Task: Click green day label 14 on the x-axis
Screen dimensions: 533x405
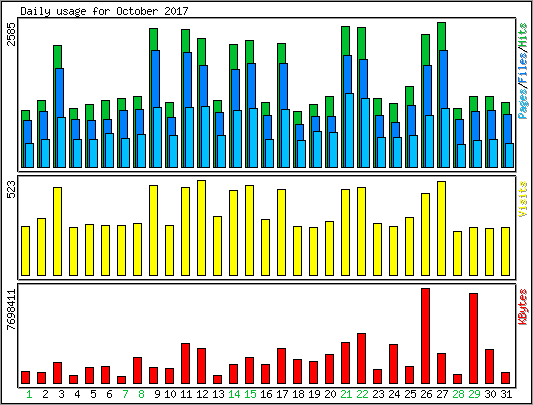Action: (234, 394)
